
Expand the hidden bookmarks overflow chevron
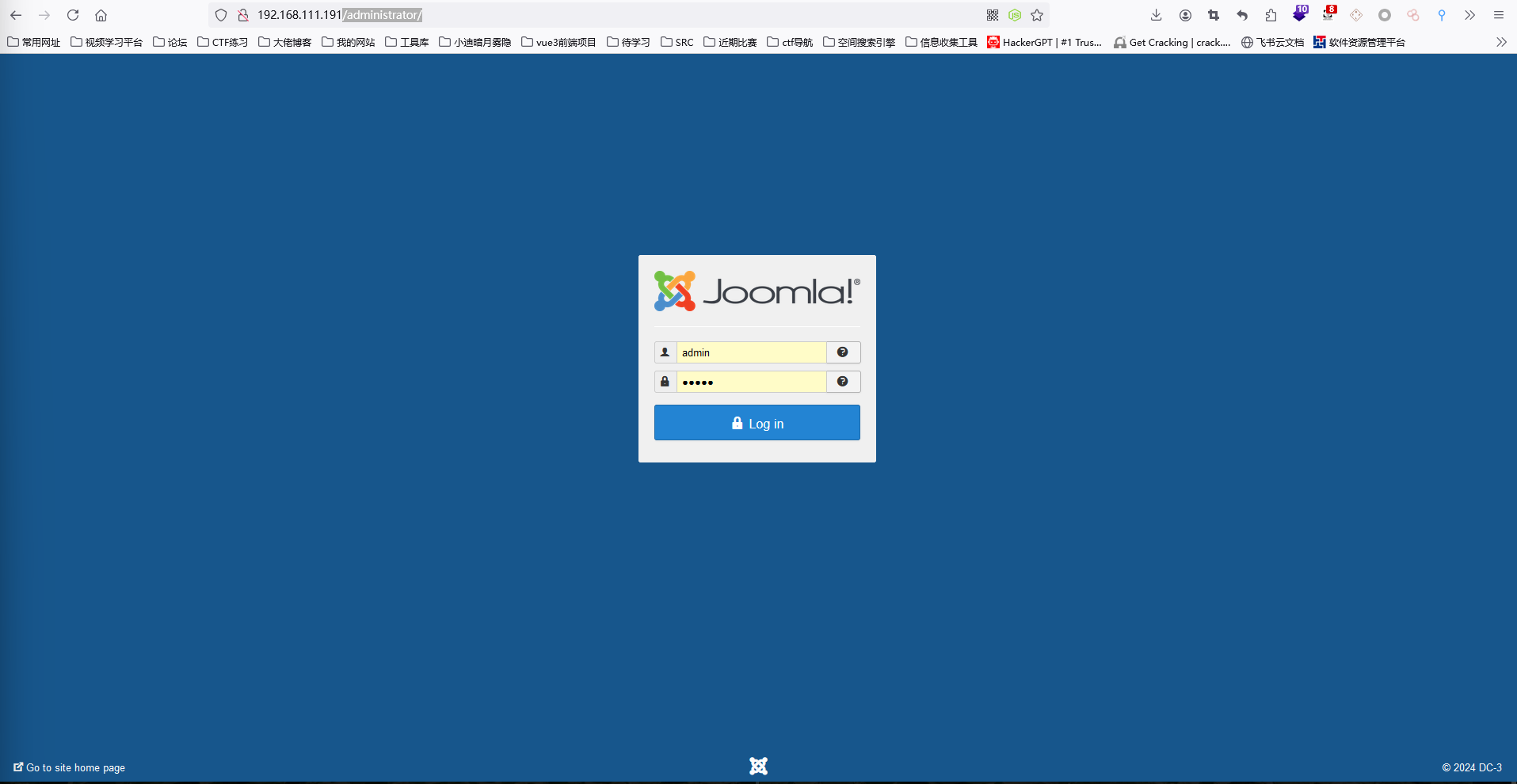pos(1501,42)
